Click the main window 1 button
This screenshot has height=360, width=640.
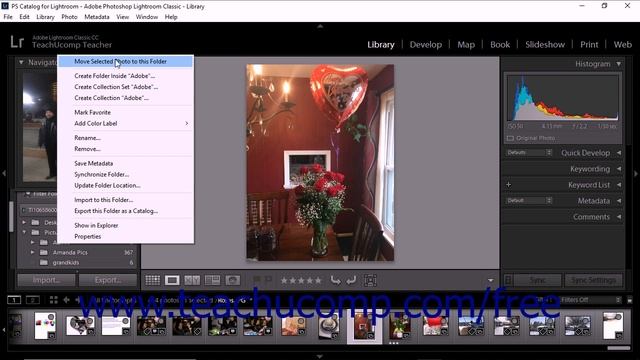coord(14,300)
